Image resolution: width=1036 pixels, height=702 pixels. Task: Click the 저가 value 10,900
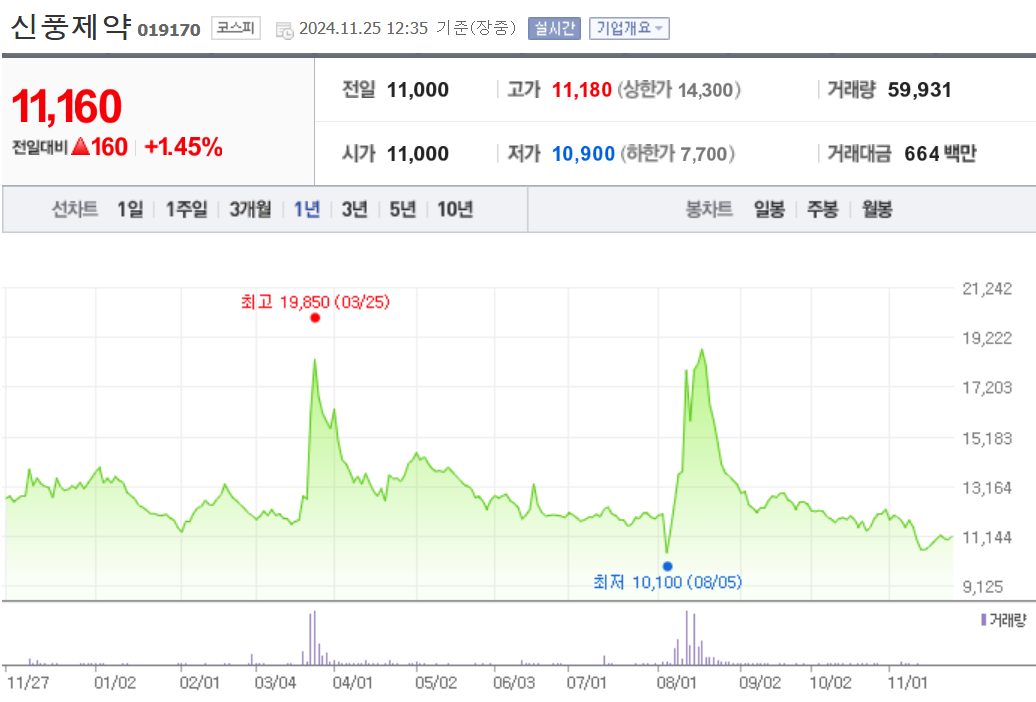click(x=583, y=154)
